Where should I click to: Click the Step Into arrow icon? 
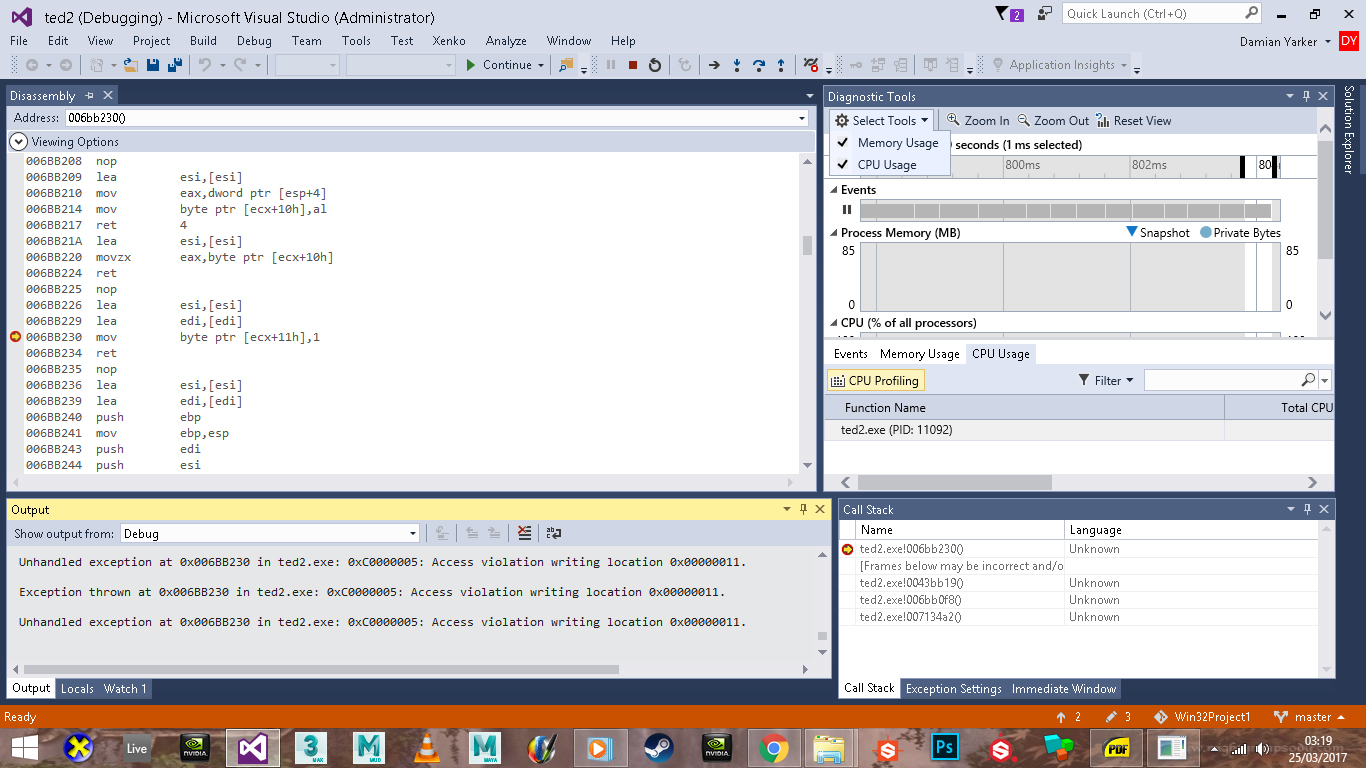click(x=737, y=65)
